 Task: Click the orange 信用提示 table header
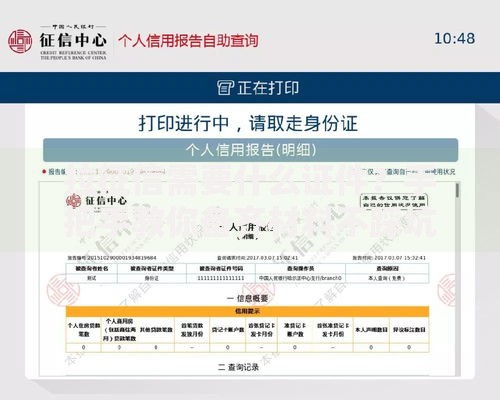coord(247,311)
